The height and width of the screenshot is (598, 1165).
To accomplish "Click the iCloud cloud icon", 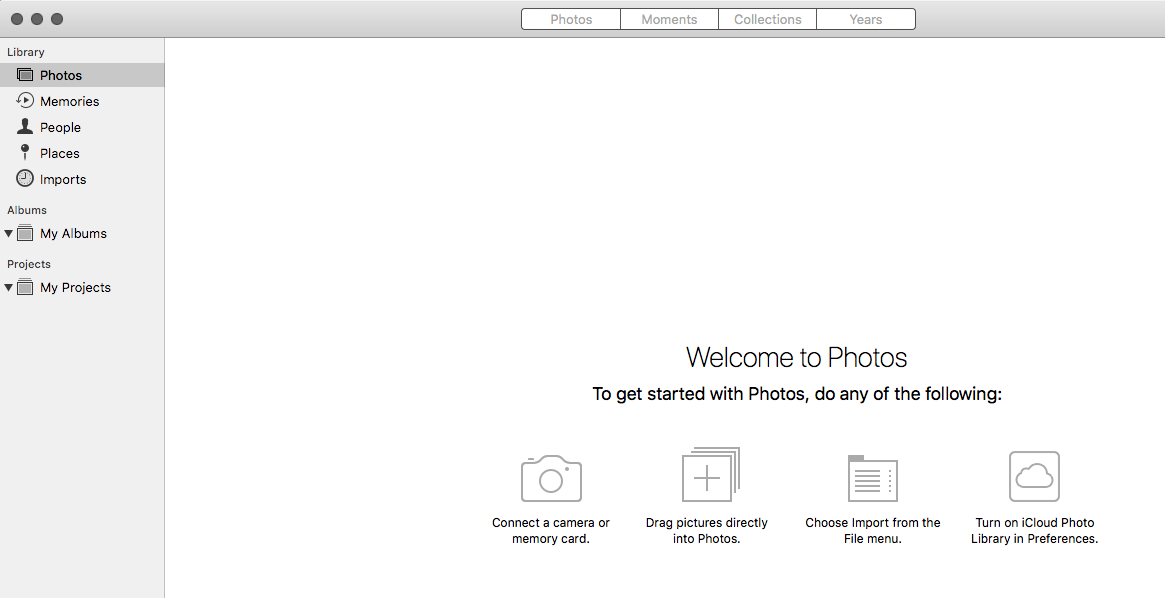I will (x=1034, y=476).
